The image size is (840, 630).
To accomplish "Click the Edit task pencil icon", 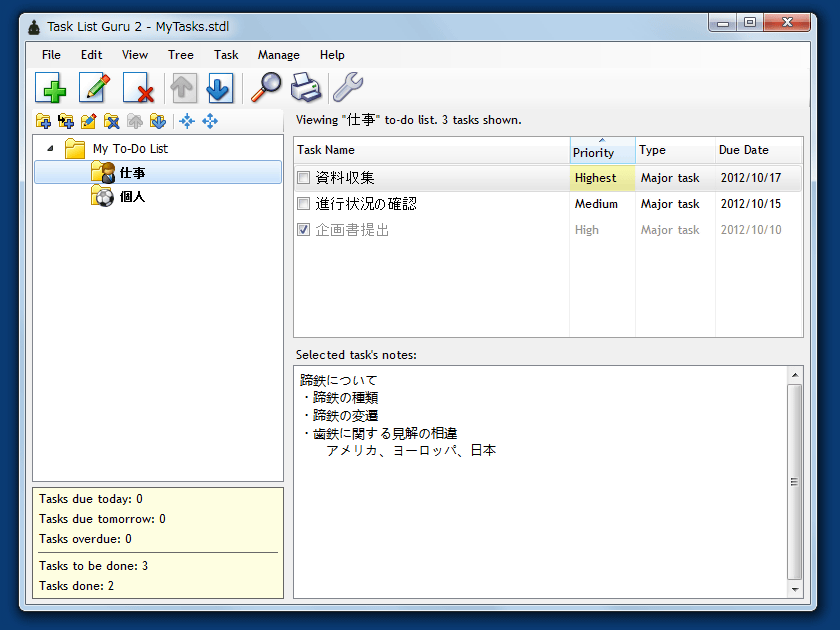I will pyautogui.click(x=95, y=88).
